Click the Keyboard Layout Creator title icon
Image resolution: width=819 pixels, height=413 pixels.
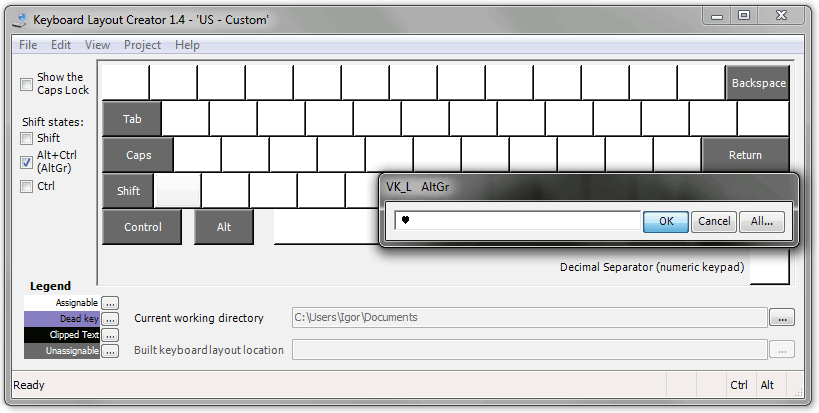[20, 20]
